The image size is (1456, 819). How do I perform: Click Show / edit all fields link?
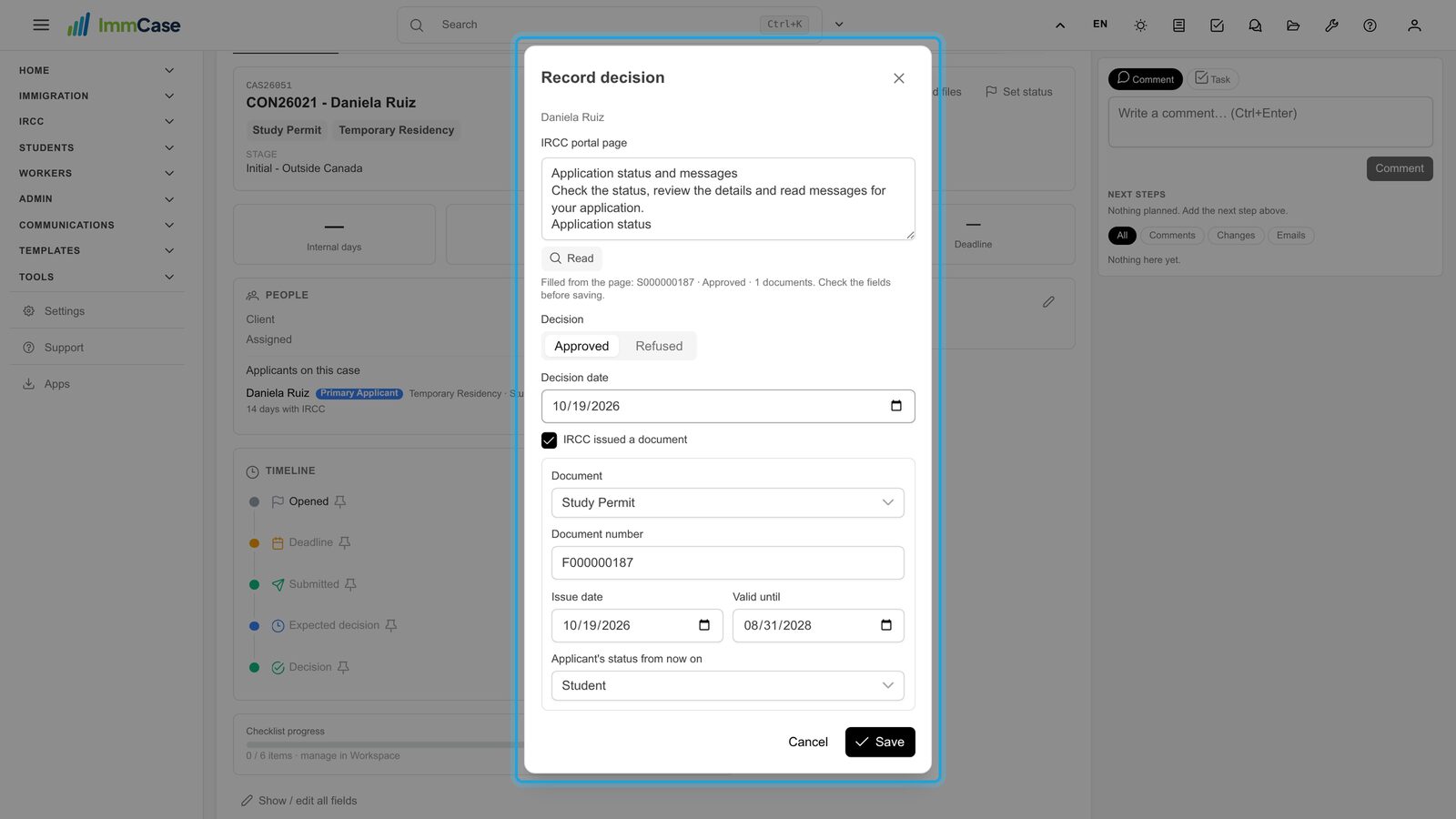coord(298,801)
